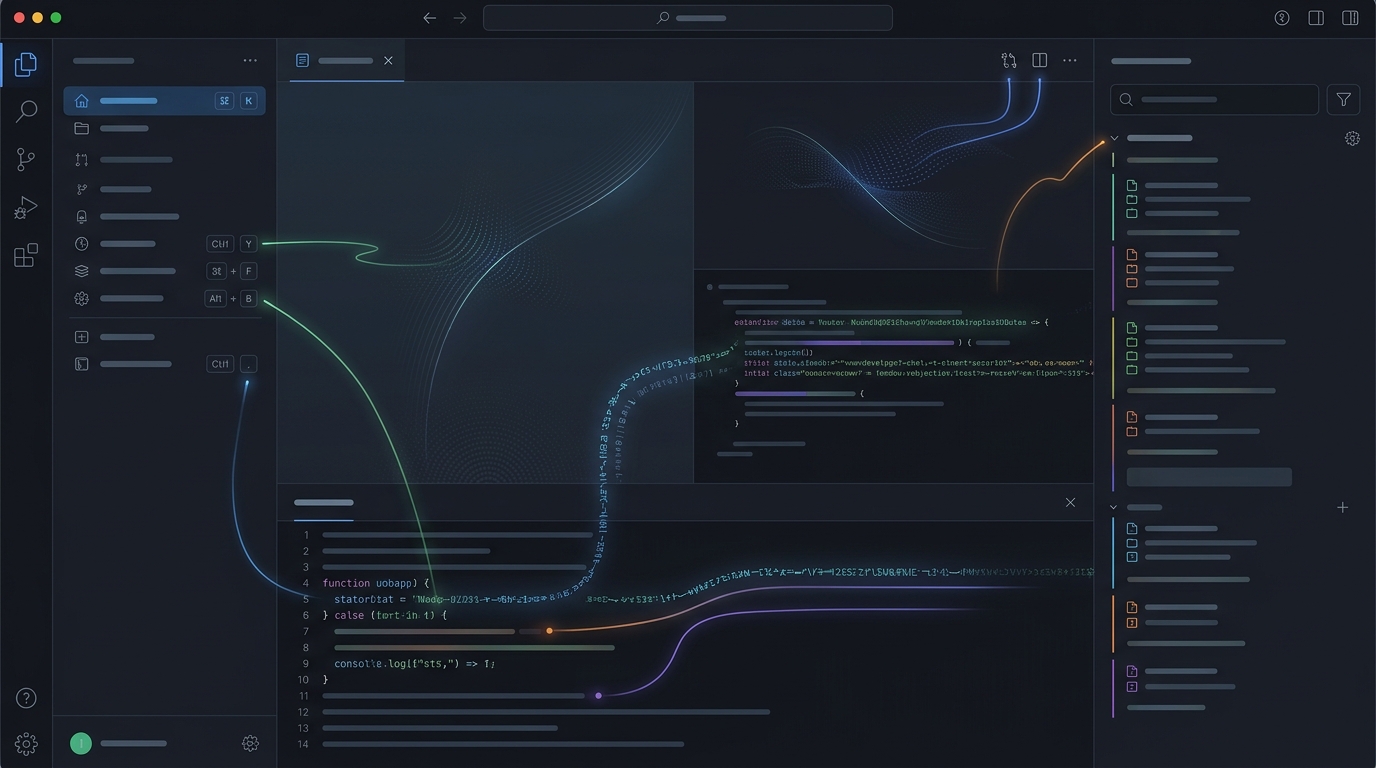
Task: Select the folder icon row in the sidebar
Action: (x=165, y=128)
